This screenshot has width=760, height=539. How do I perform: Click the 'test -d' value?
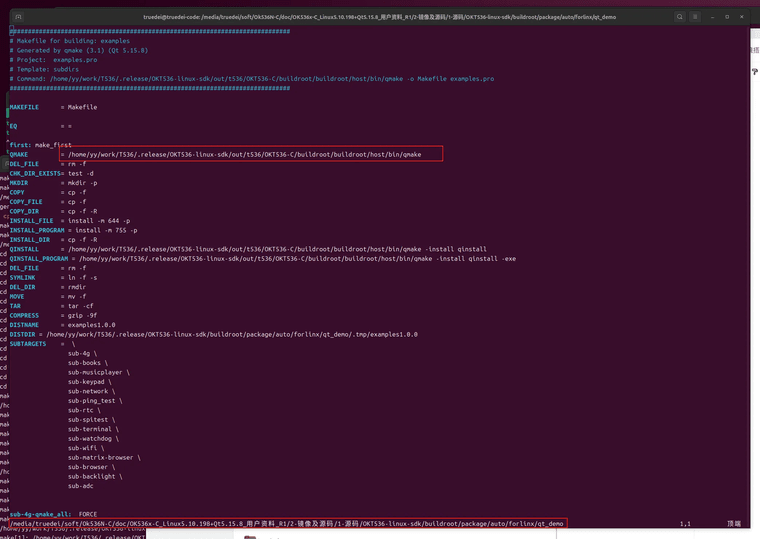(81, 174)
